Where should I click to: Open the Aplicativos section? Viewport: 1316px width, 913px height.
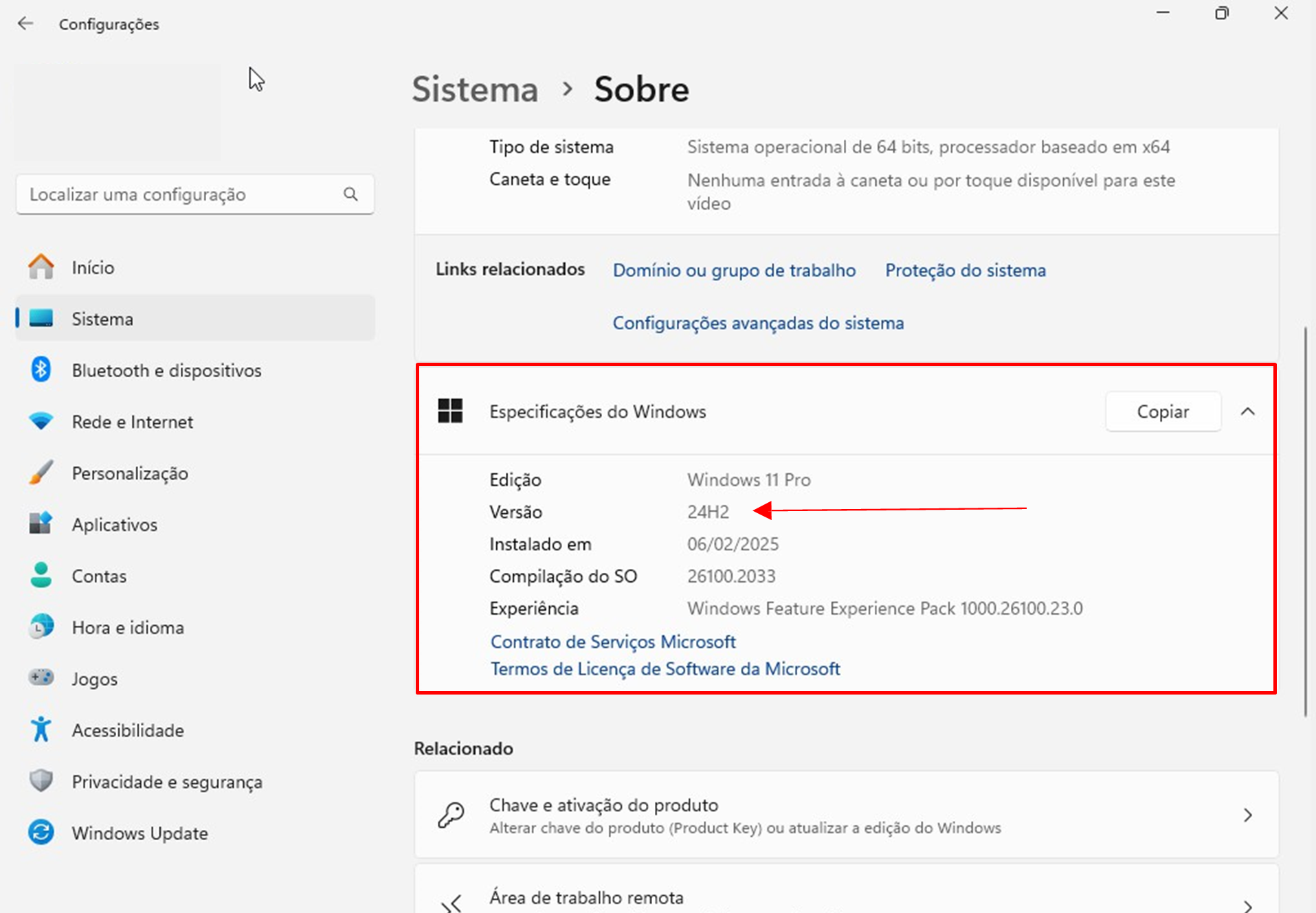click(x=195, y=524)
